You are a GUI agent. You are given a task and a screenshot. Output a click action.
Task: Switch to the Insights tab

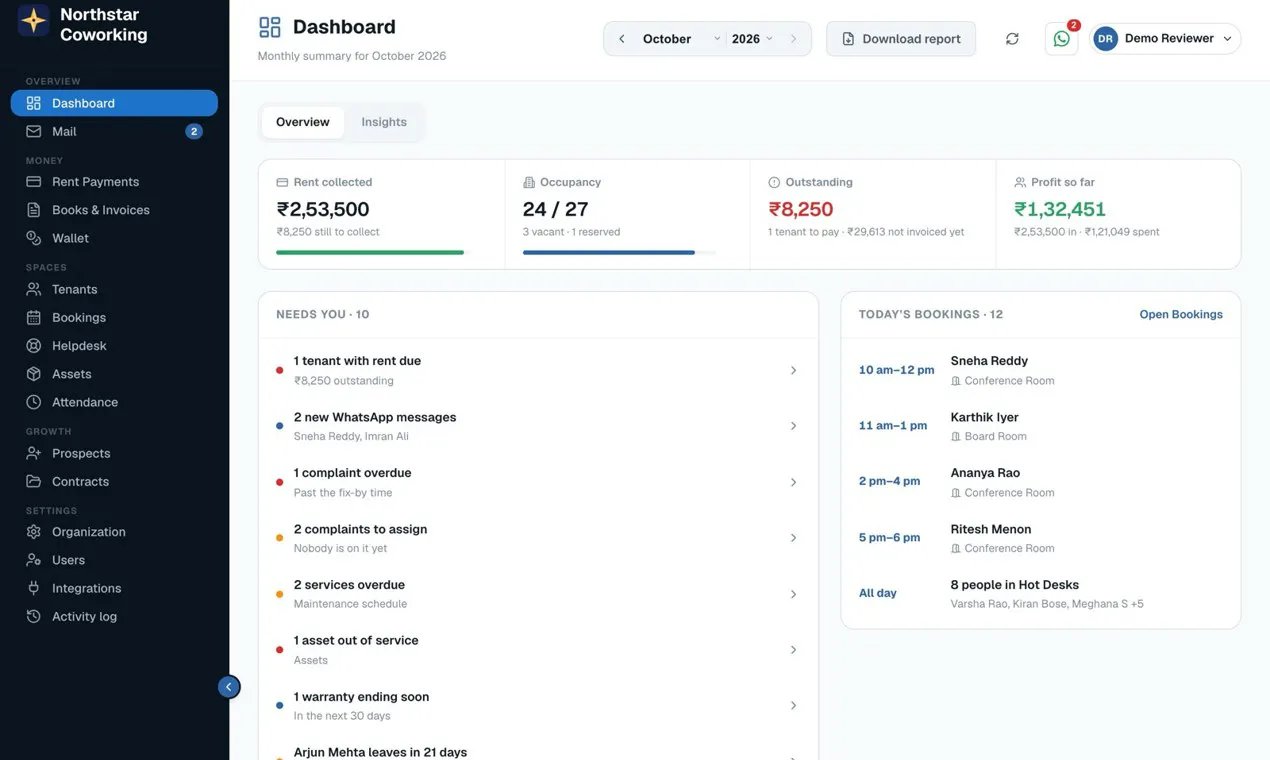click(x=384, y=122)
